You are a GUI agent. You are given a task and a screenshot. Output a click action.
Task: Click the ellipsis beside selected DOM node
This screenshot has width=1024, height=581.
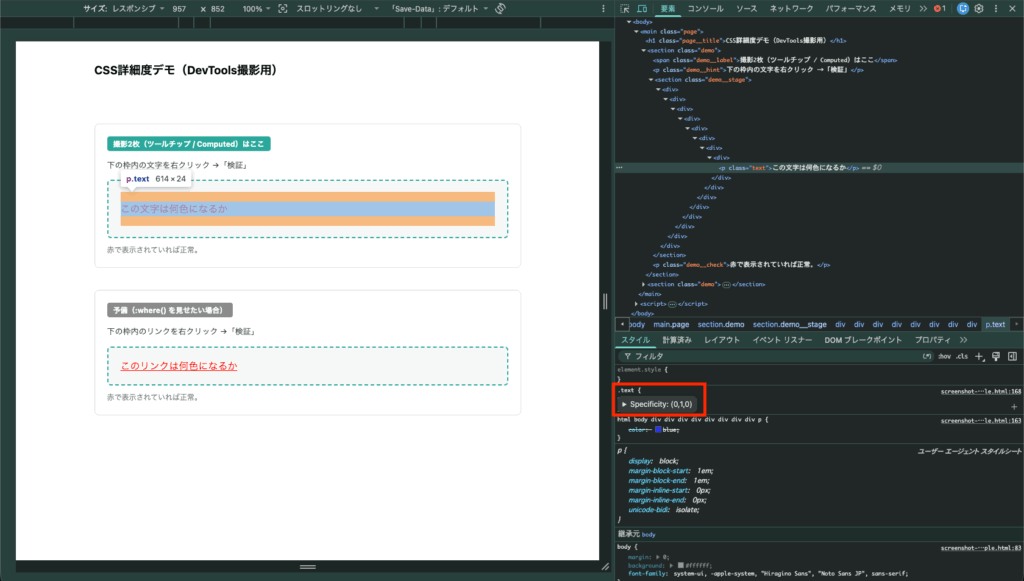point(619,168)
